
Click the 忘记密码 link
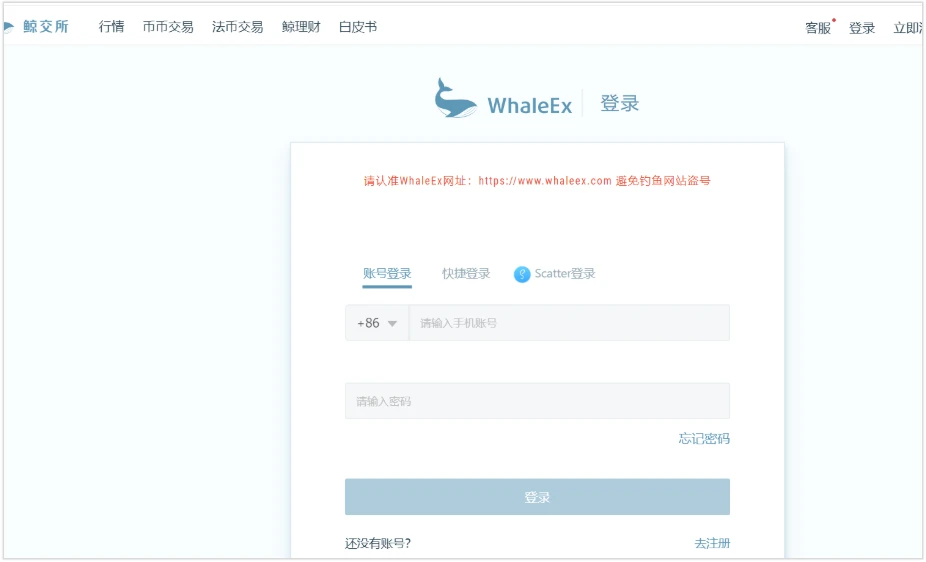coord(704,439)
